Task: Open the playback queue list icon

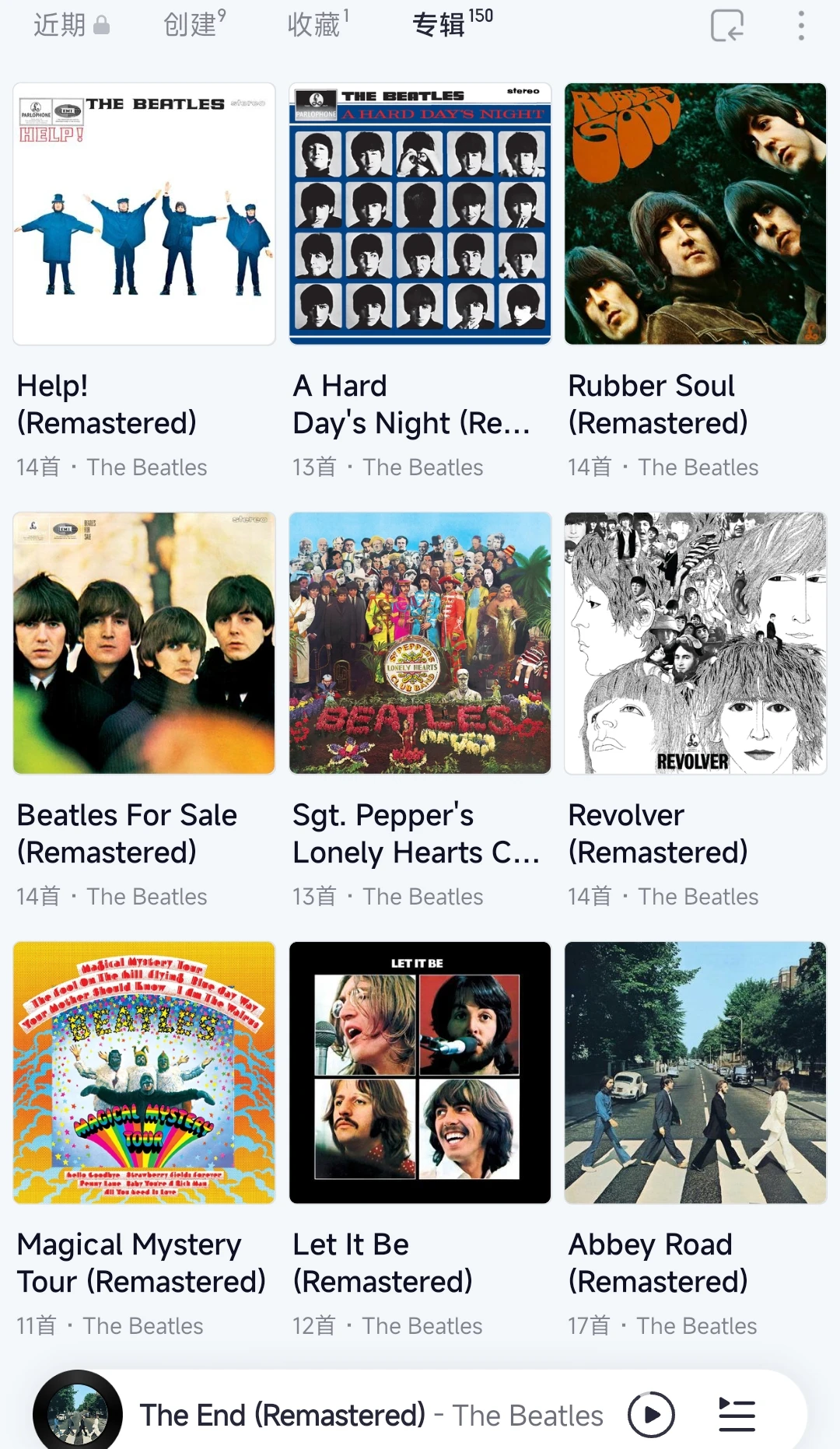Action: (x=737, y=1415)
